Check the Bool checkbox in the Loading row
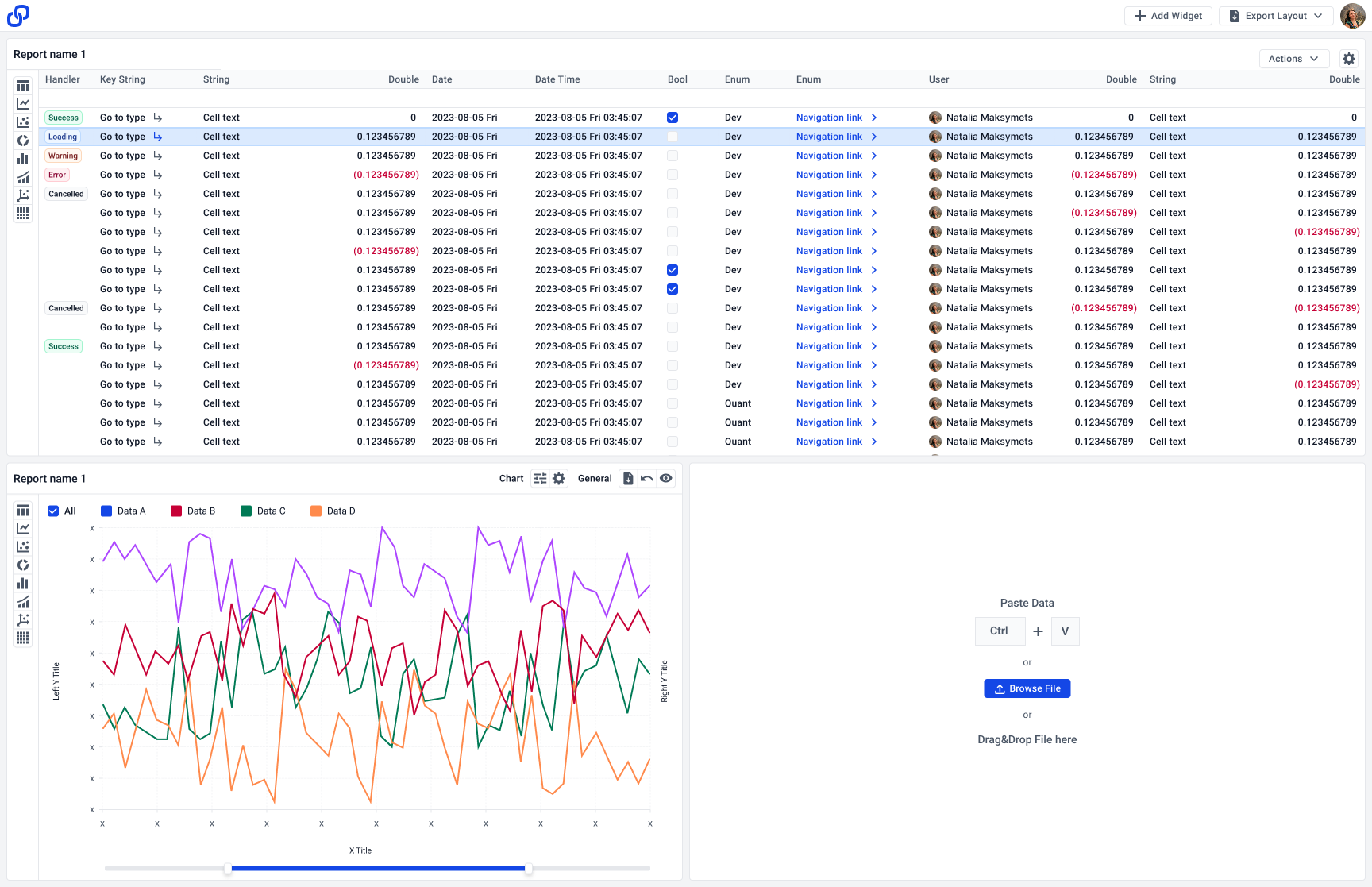The image size is (1372, 887). [673, 137]
